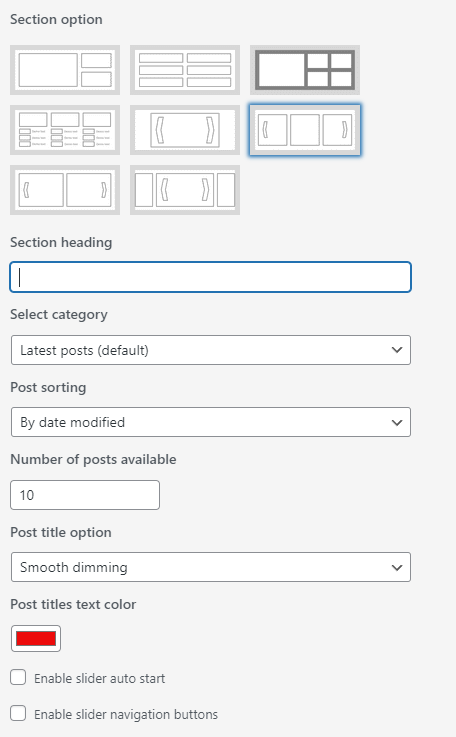Viewport: 456px width, 737px height.
Task: Pick the two-slide slider layout
Action: (65, 190)
